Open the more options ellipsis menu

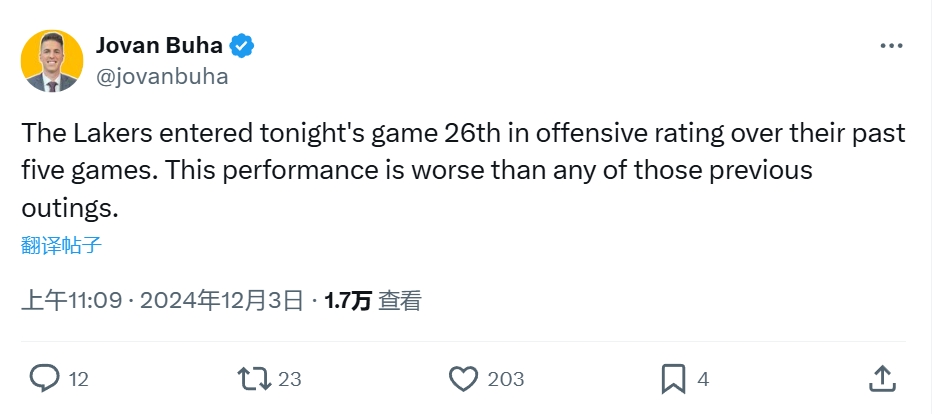coord(891,46)
